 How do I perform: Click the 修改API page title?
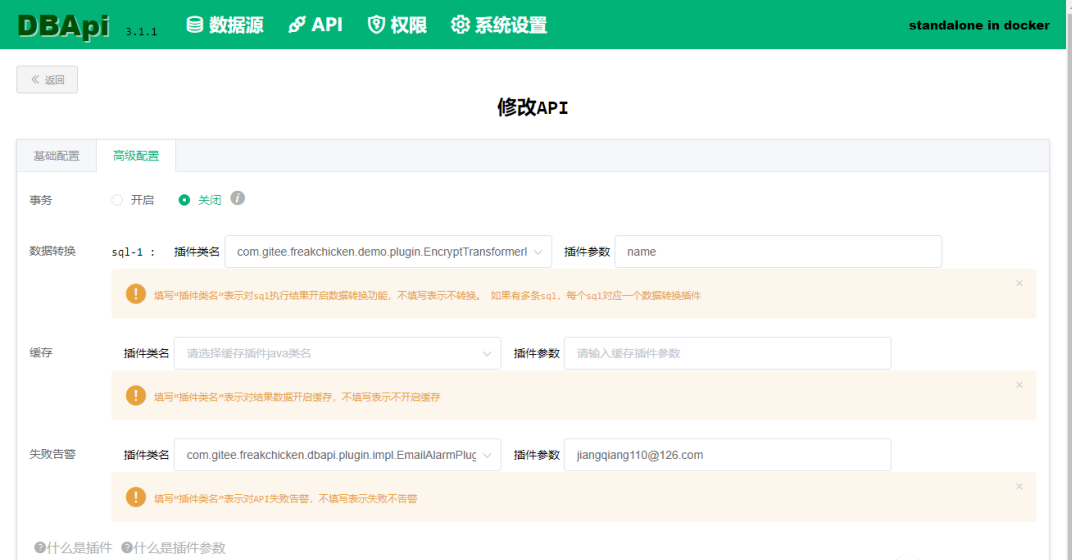pos(533,107)
